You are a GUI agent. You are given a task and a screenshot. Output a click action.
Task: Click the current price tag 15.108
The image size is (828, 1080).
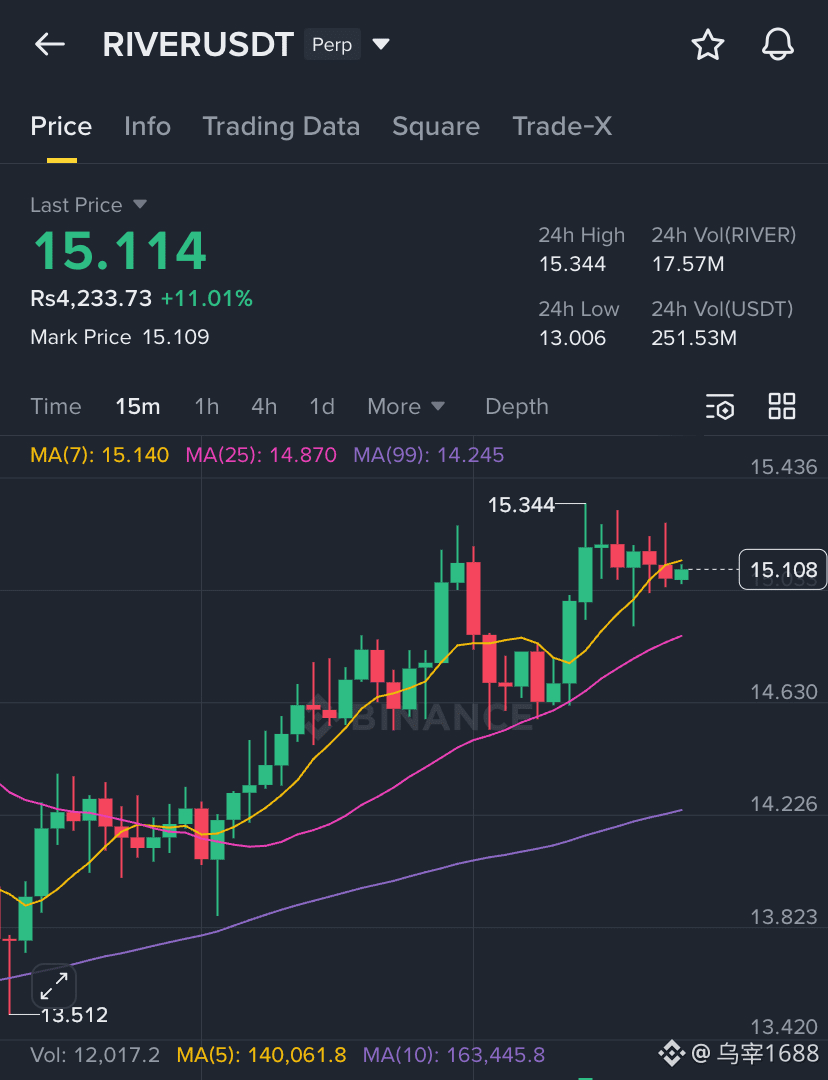coord(783,570)
